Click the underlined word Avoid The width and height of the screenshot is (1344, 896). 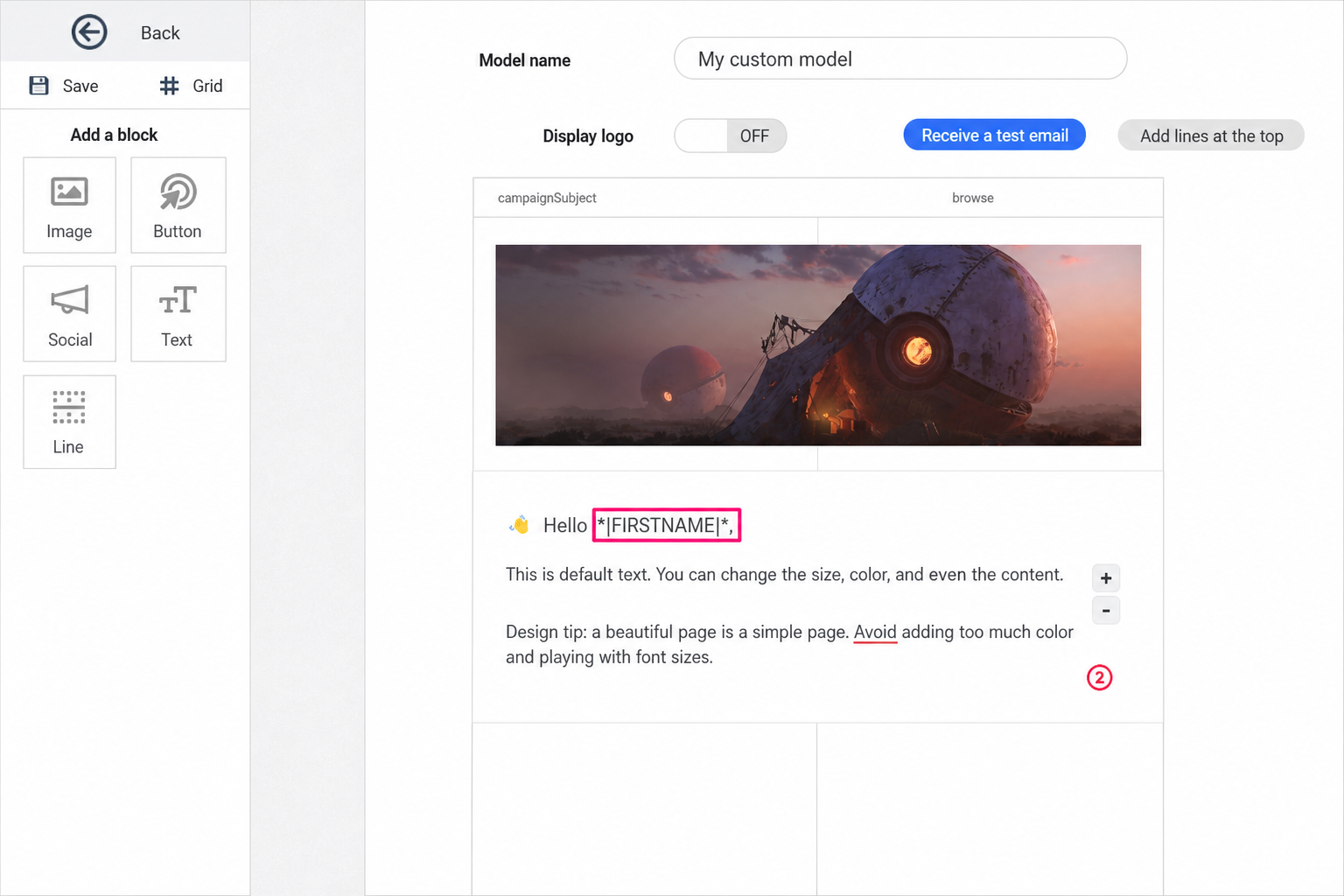[875, 632]
